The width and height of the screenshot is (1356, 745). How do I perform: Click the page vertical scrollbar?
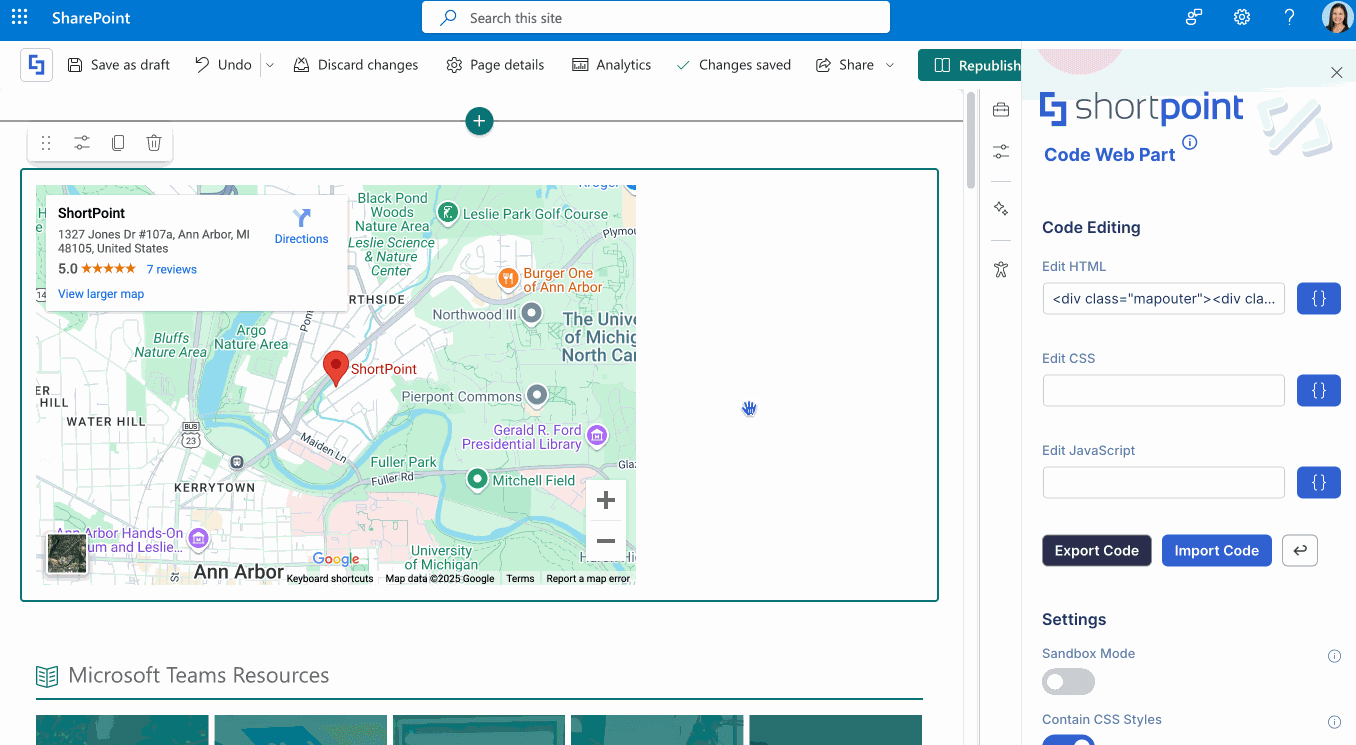click(970, 140)
